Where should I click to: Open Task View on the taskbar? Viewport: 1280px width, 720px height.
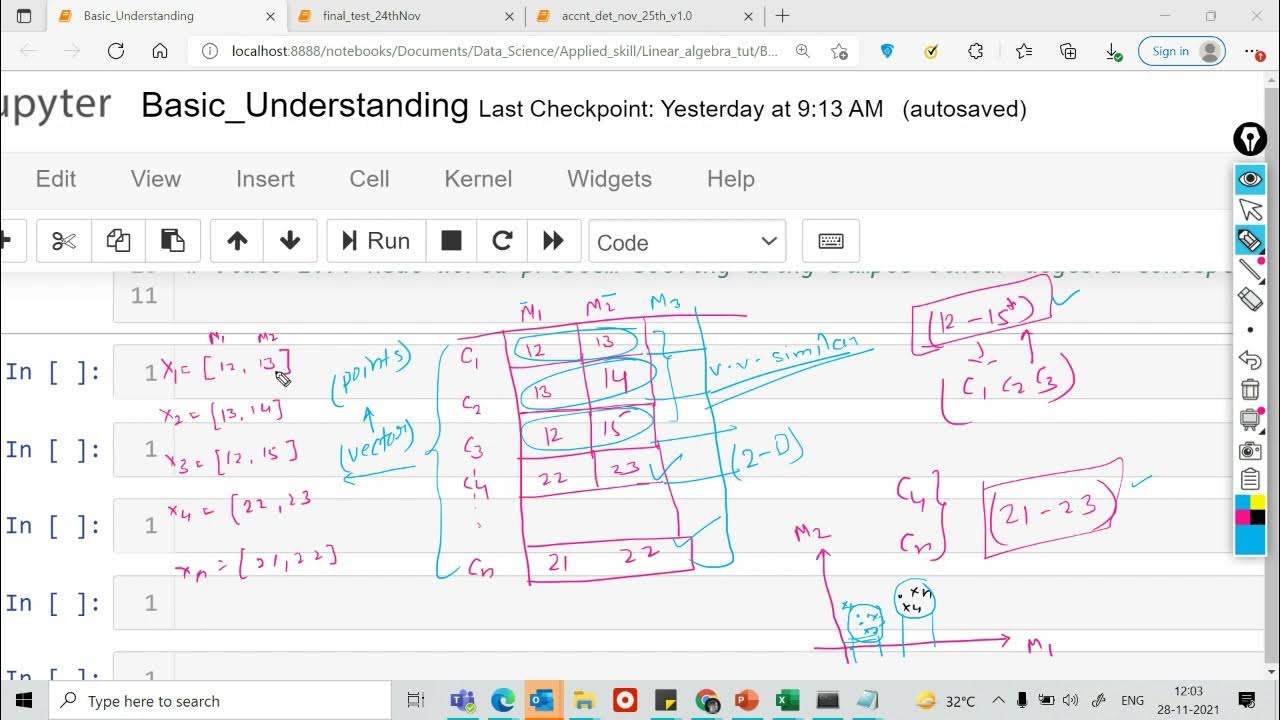416,701
